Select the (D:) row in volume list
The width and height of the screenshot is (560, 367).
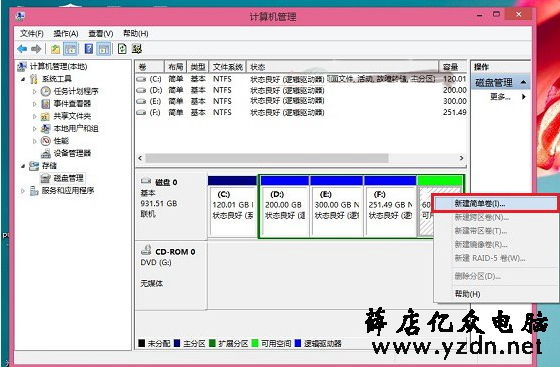pos(301,90)
